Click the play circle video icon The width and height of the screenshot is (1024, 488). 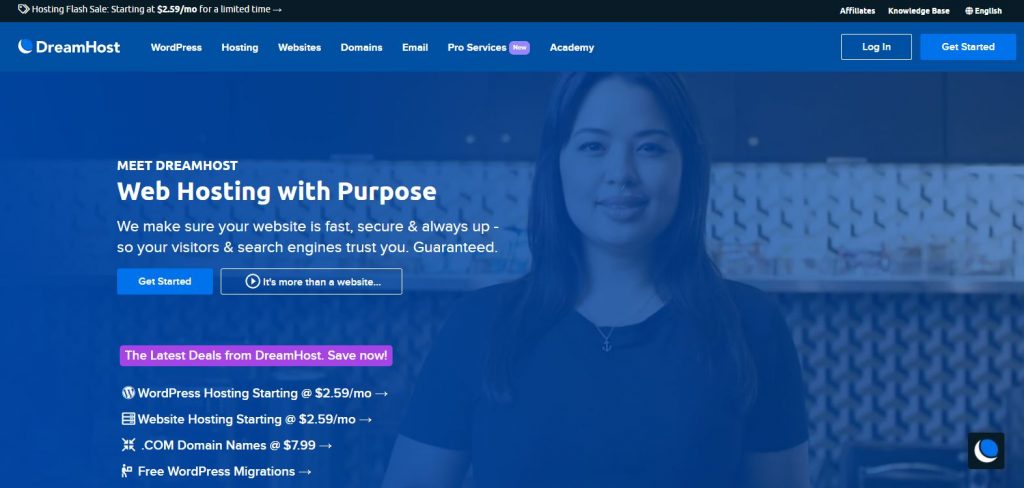[x=253, y=282]
